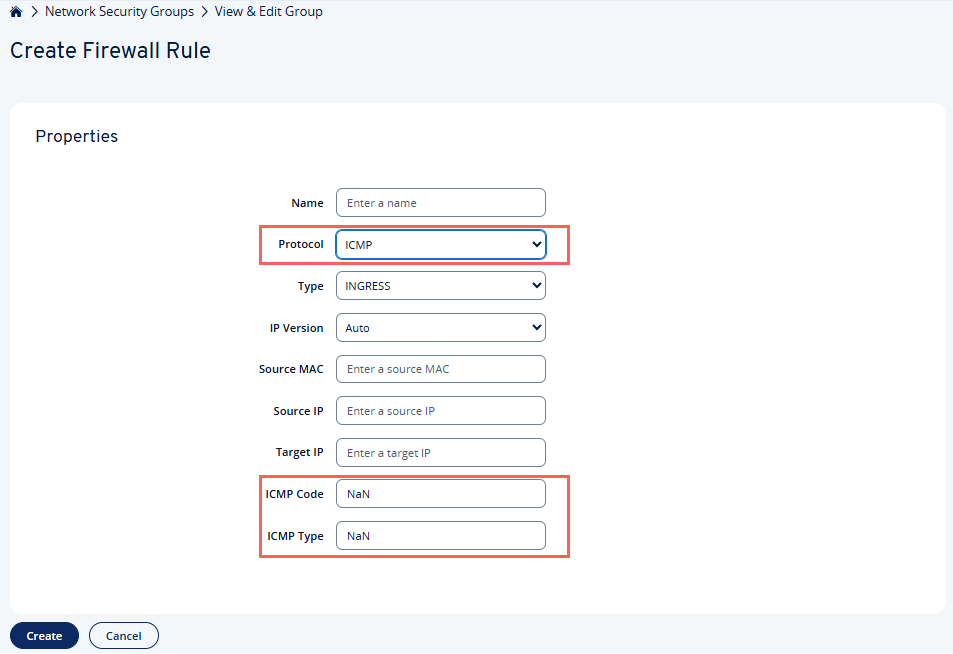This screenshot has width=953, height=654.
Task: Click the Type dropdown arrow
Action: tap(536, 285)
